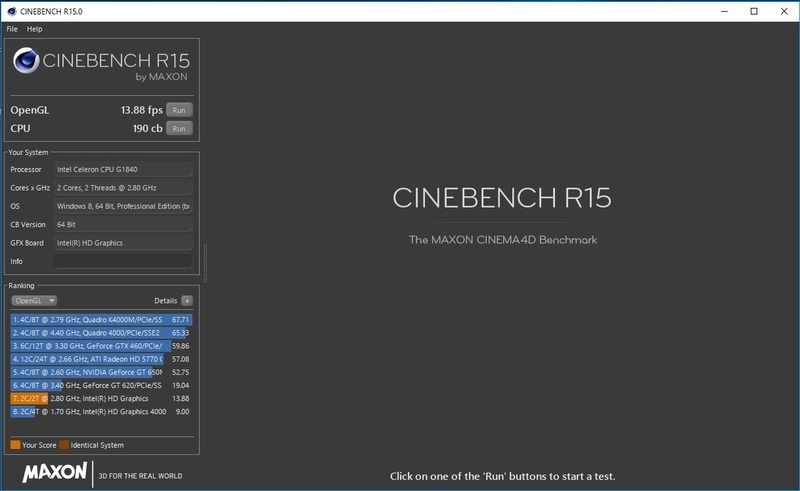
Task: Run the CPU benchmark test
Action: tap(179, 129)
